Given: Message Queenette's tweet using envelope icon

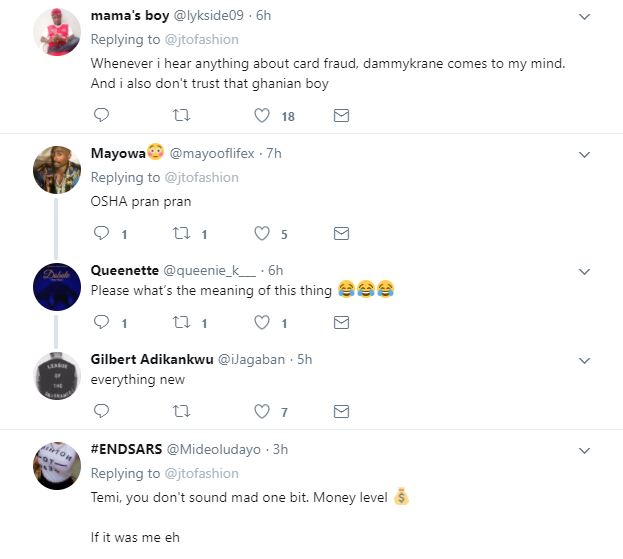Looking at the screenshot, I should pyautogui.click(x=341, y=323).
